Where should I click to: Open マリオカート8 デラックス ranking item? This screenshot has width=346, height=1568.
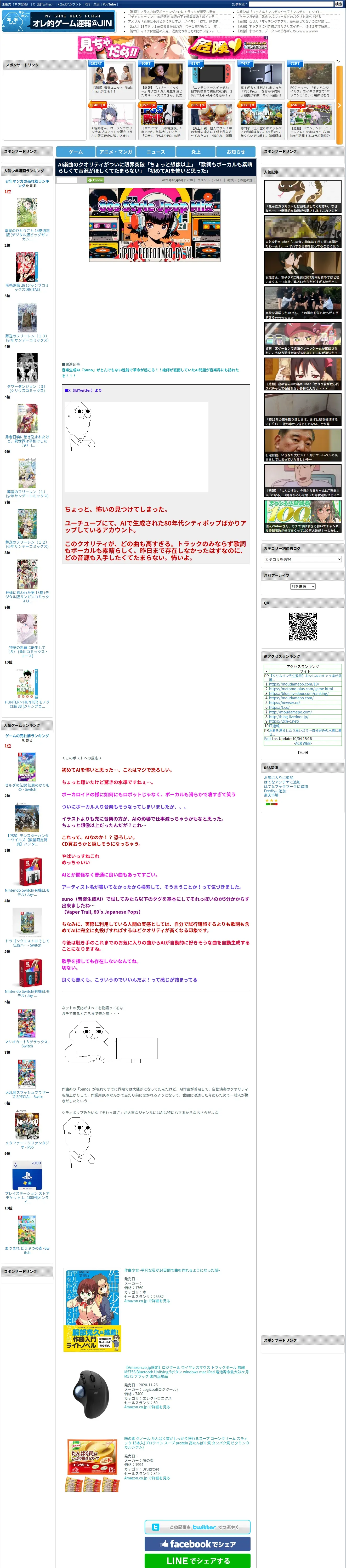(27, 1044)
